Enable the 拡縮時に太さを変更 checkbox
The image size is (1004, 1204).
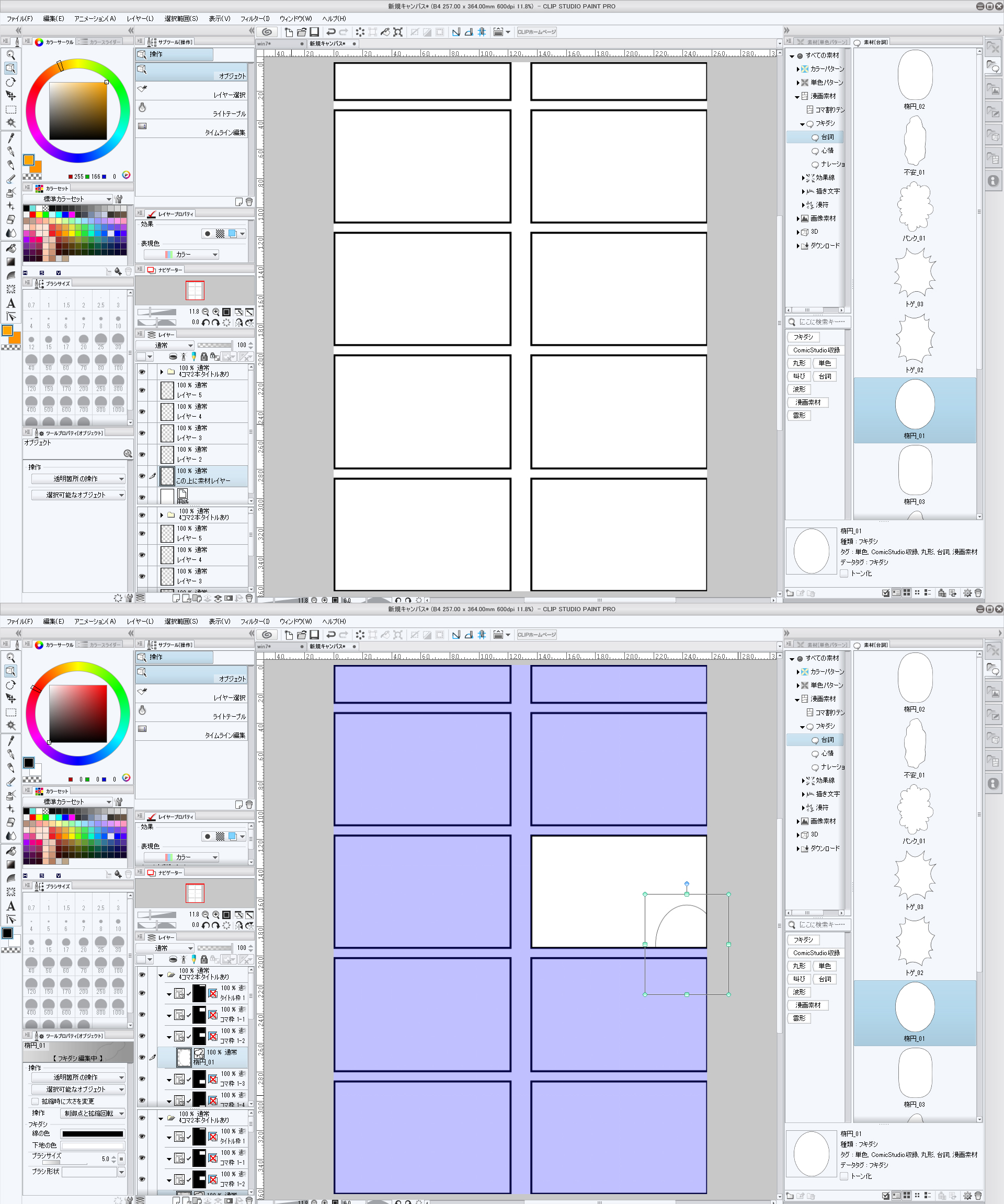pyautogui.click(x=36, y=1102)
